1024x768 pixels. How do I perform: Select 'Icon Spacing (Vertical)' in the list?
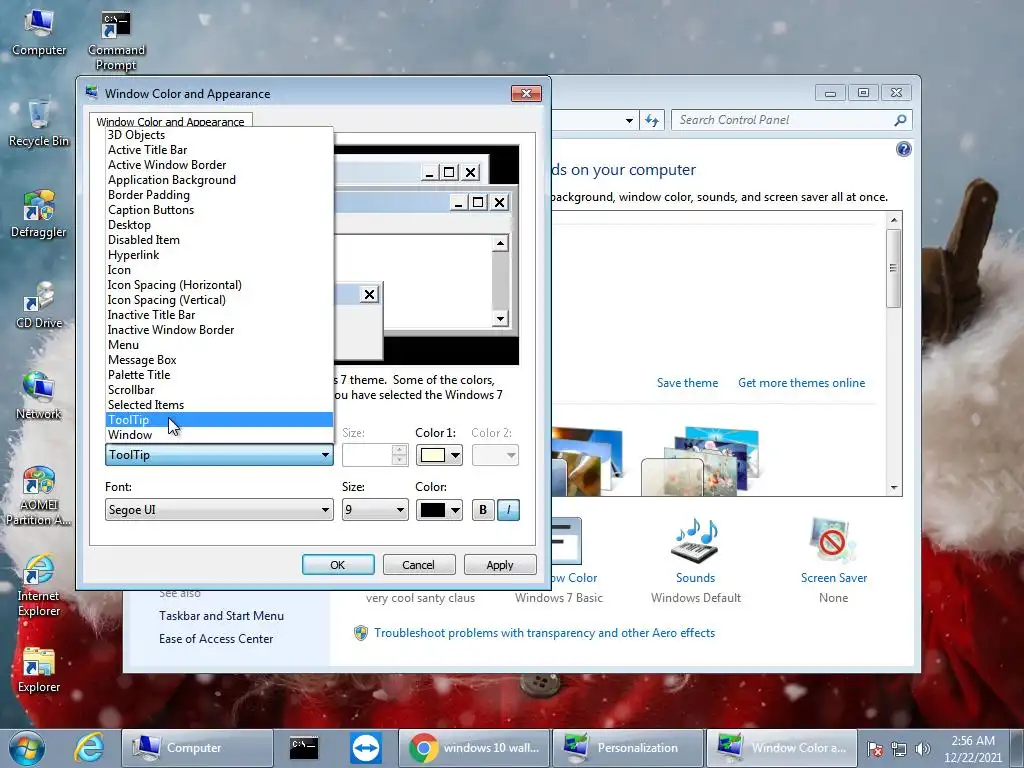tap(219, 300)
